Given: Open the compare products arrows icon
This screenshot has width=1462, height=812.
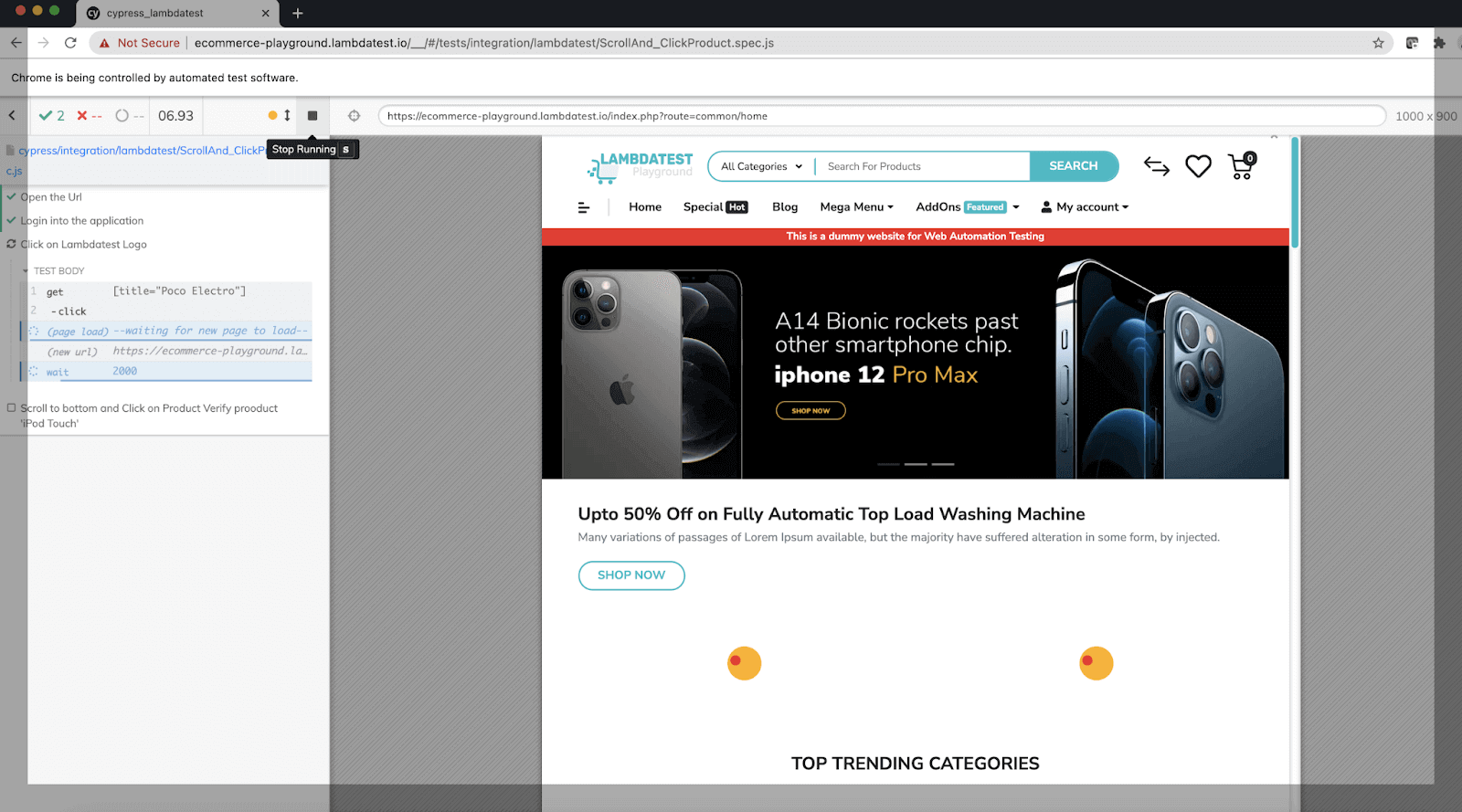Looking at the screenshot, I should pyautogui.click(x=1157, y=166).
